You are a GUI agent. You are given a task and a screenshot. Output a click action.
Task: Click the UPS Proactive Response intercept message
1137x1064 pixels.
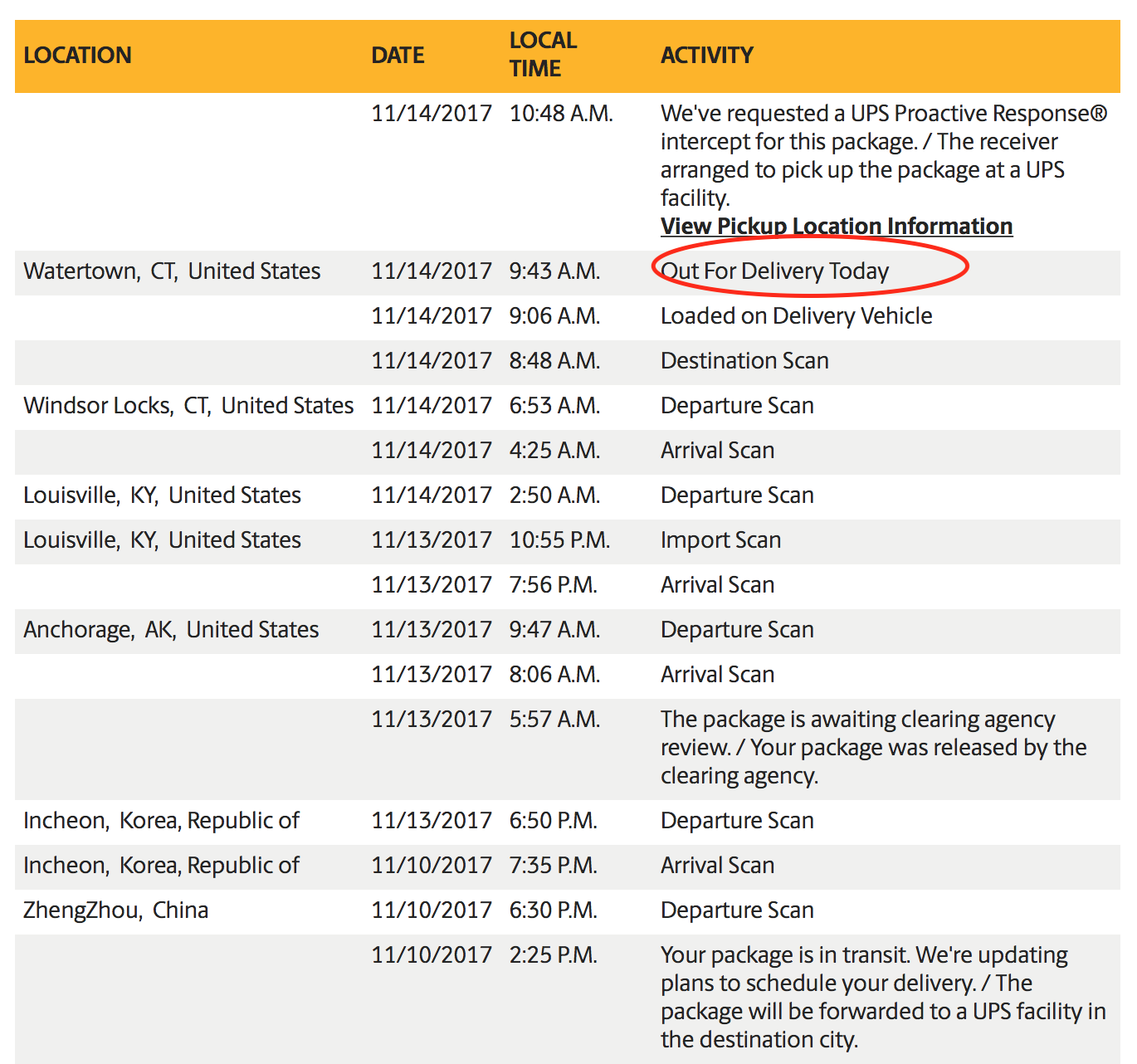(x=883, y=155)
